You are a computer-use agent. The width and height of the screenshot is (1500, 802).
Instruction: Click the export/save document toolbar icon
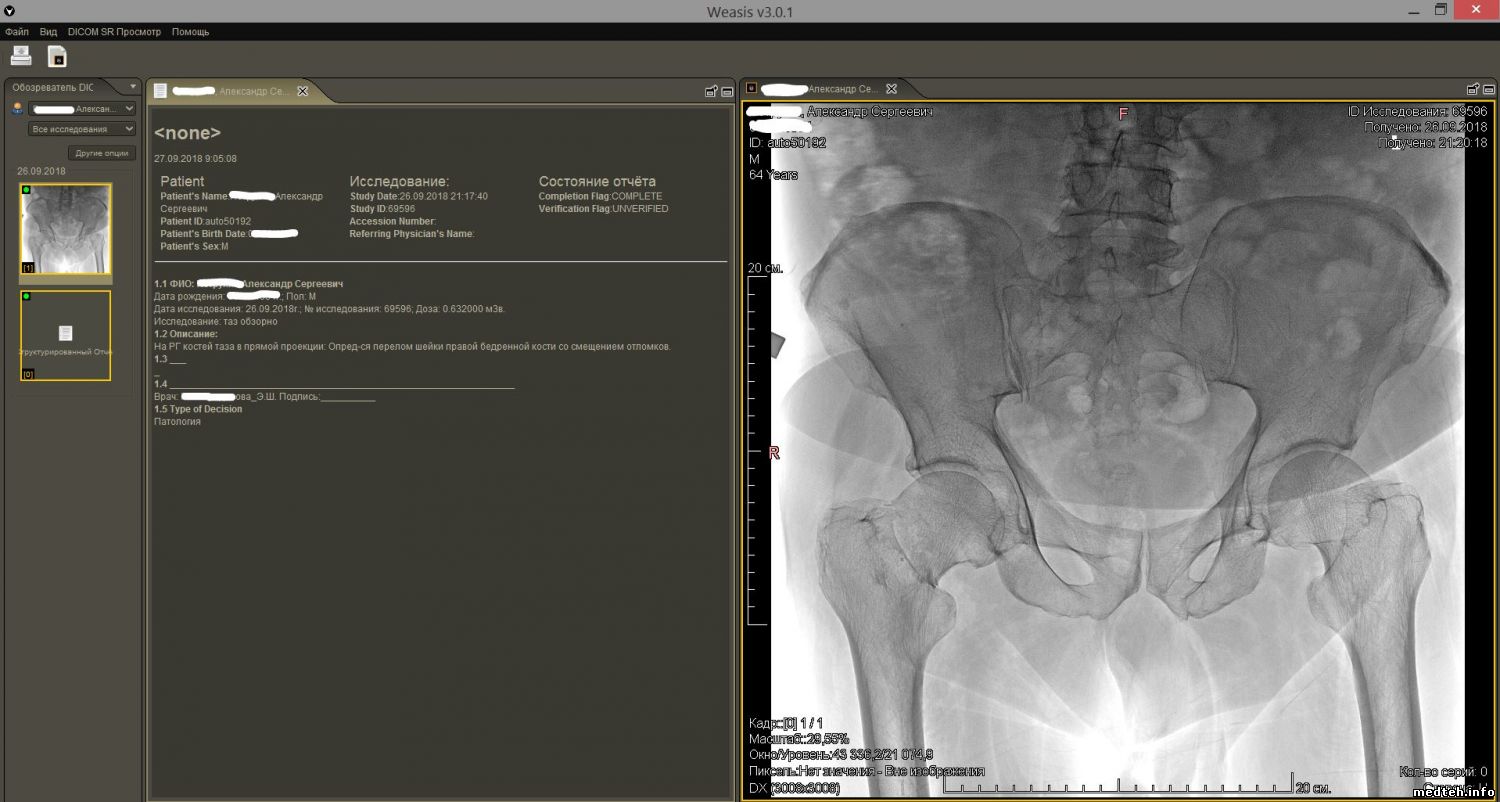click(x=58, y=57)
